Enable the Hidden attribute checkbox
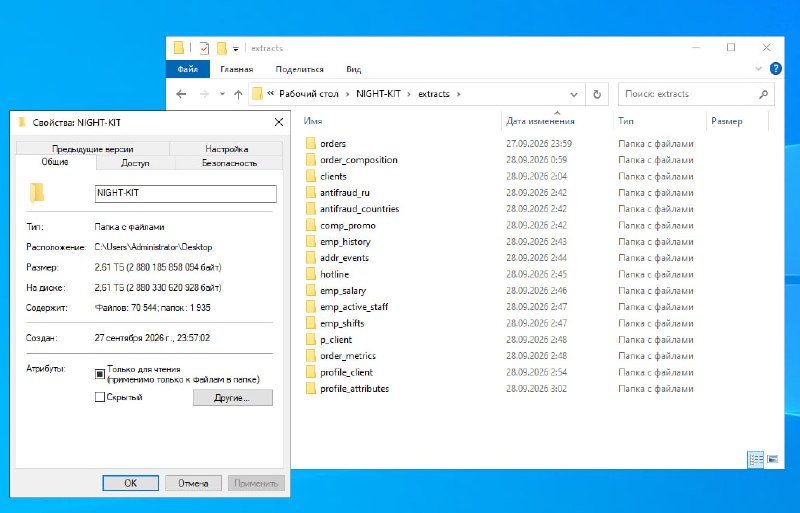Image resolution: width=800 pixels, height=513 pixels. point(100,397)
